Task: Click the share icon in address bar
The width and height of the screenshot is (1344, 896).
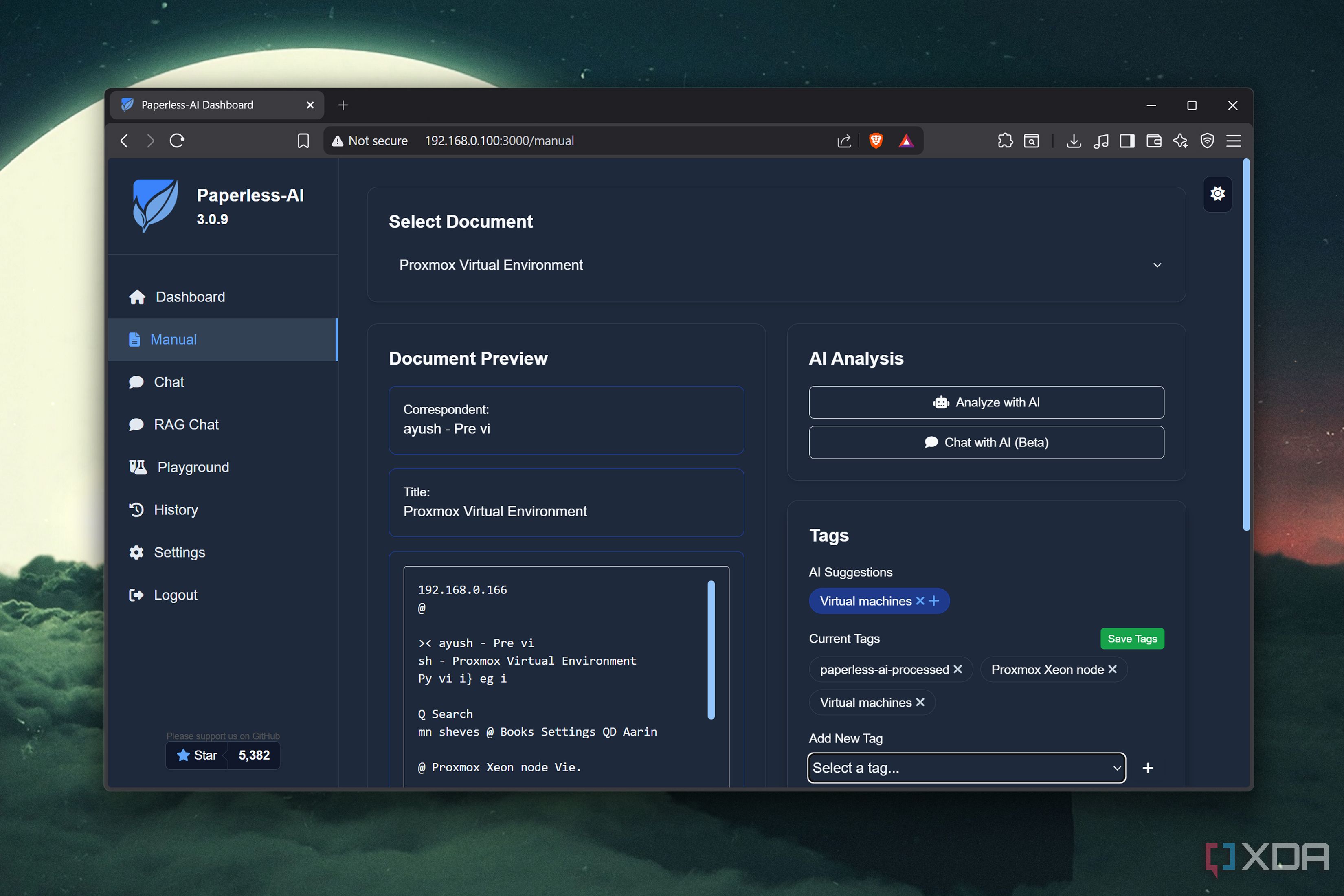Action: (x=844, y=141)
